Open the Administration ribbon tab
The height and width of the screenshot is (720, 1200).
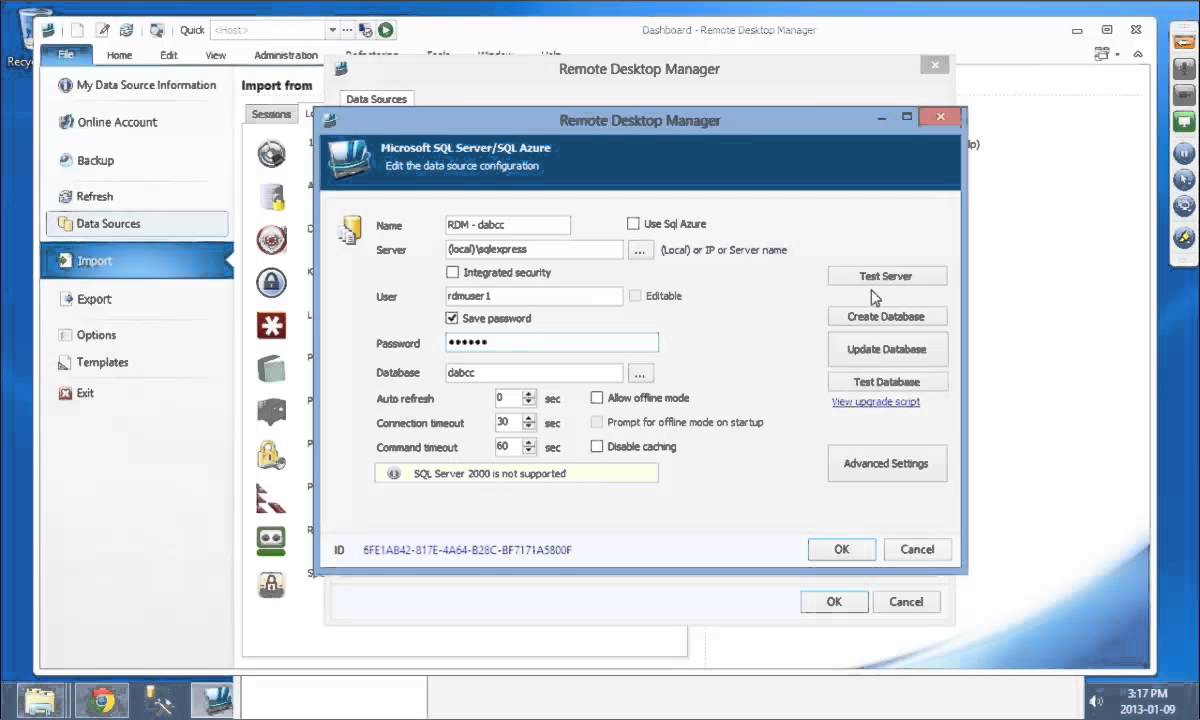coord(286,56)
